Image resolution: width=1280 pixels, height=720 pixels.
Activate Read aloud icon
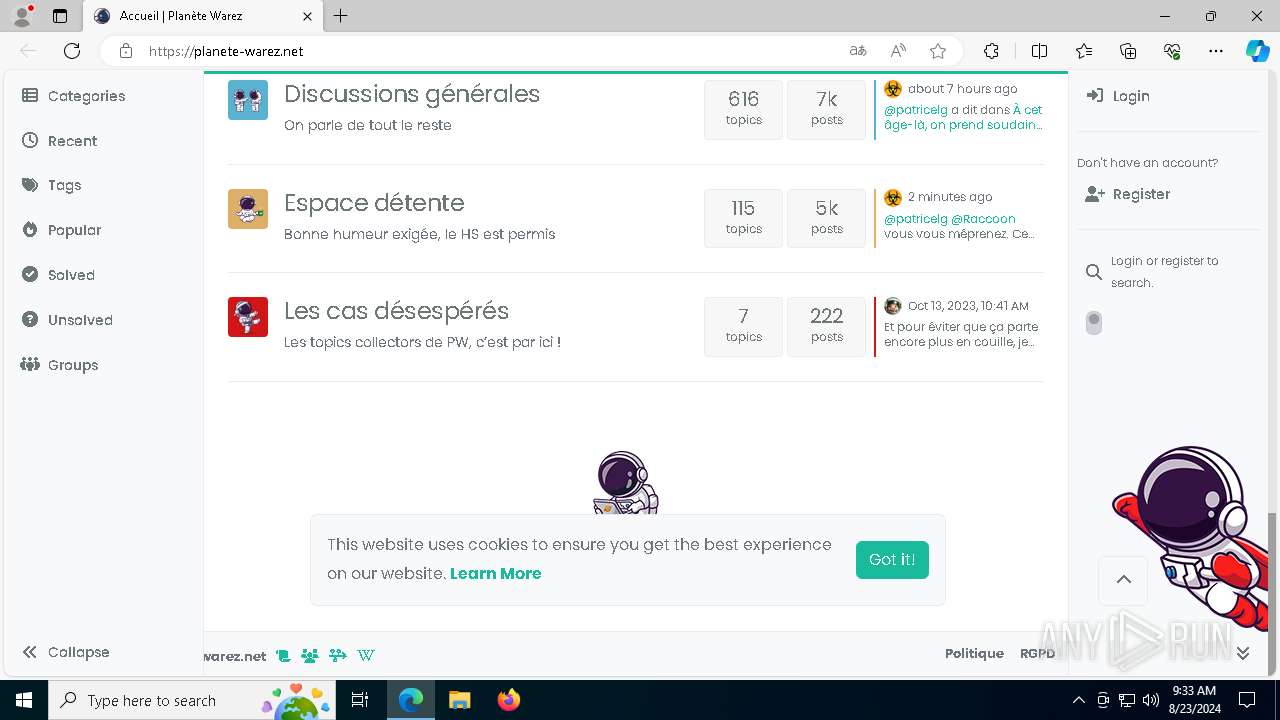point(898,51)
